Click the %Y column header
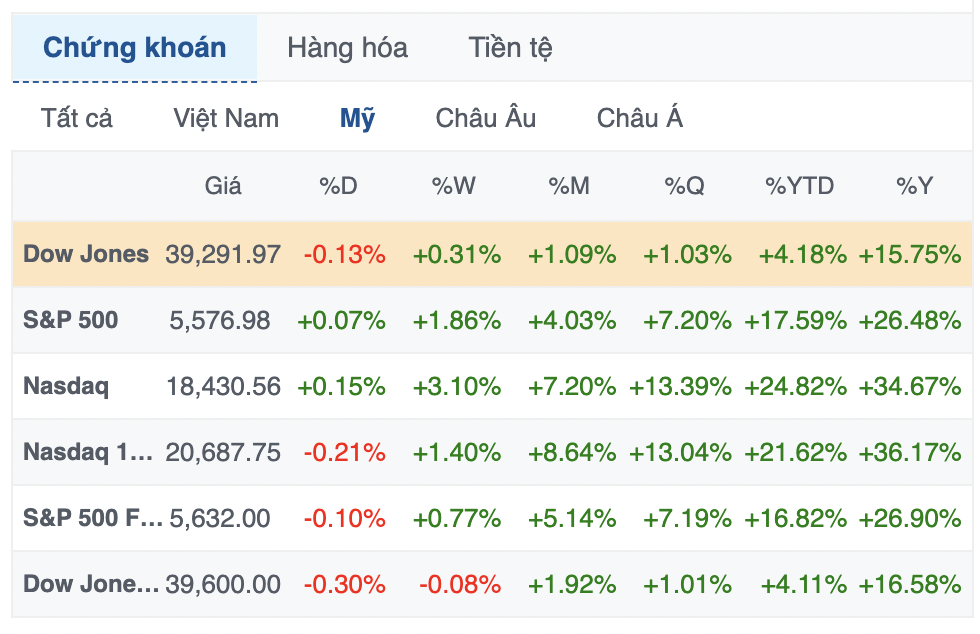 [914, 186]
